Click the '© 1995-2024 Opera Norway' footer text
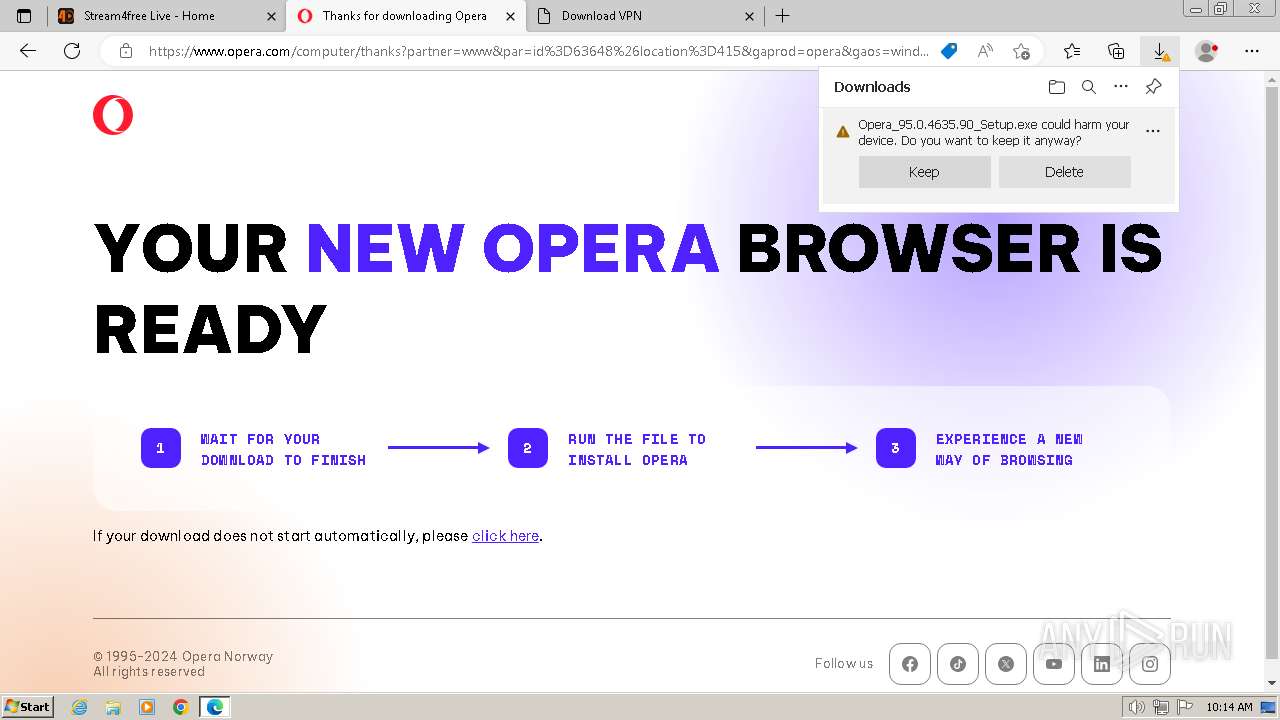The width and height of the screenshot is (1280, 720). coord(183,656)
